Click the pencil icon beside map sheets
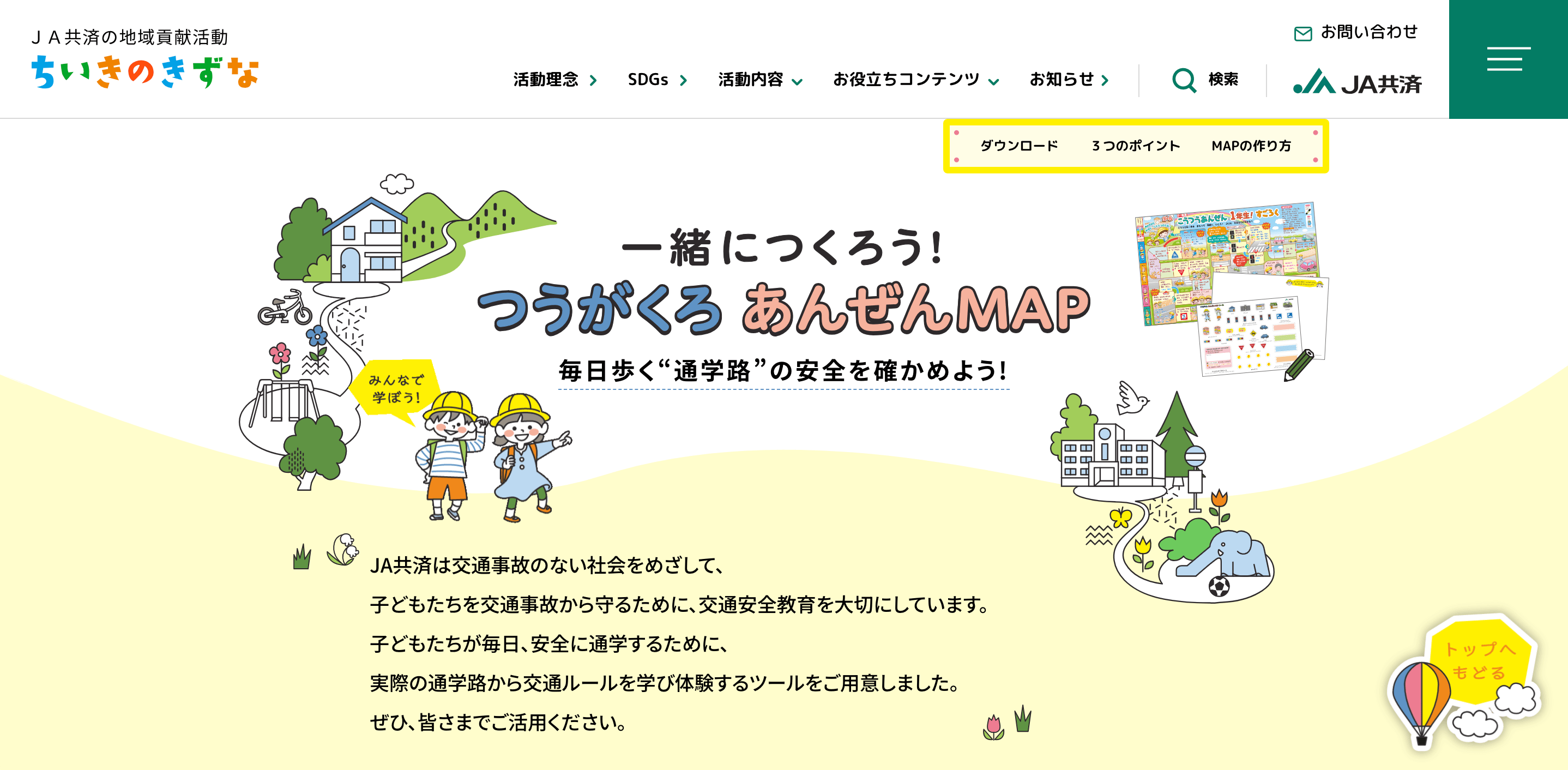Viewport: 1568px width, 770px height. (x=1299, y=365)
